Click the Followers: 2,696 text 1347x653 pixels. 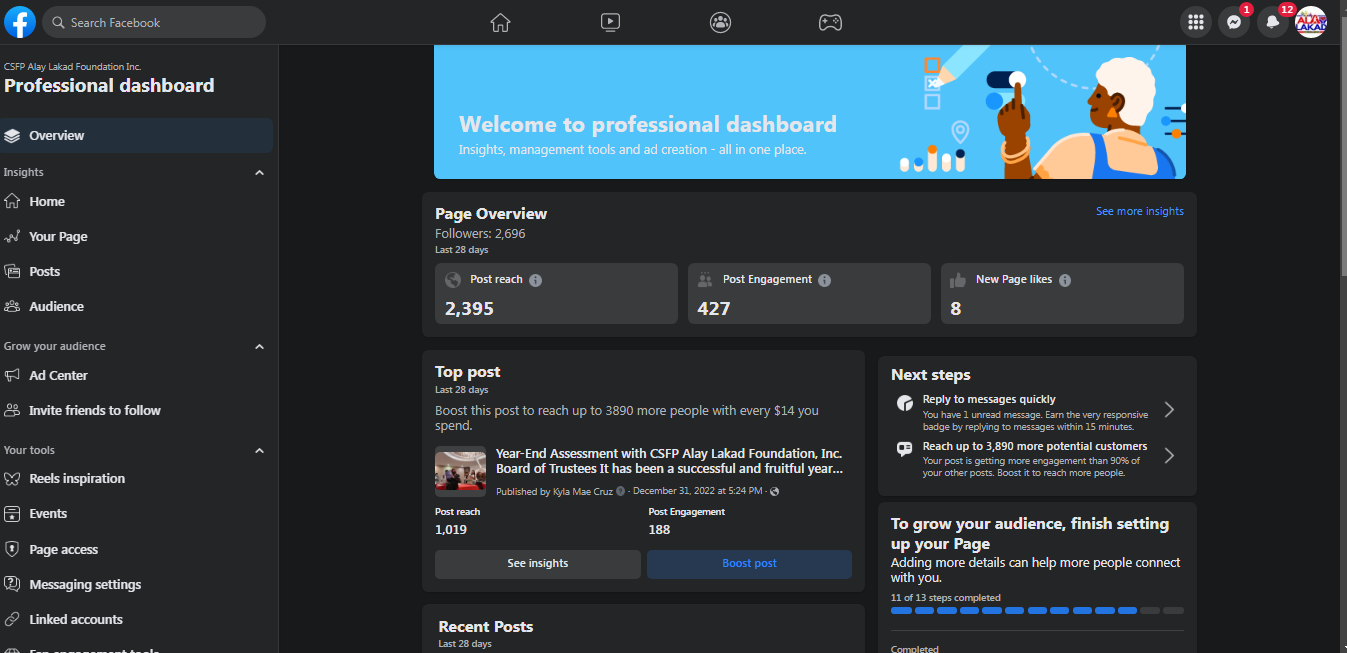480,234
